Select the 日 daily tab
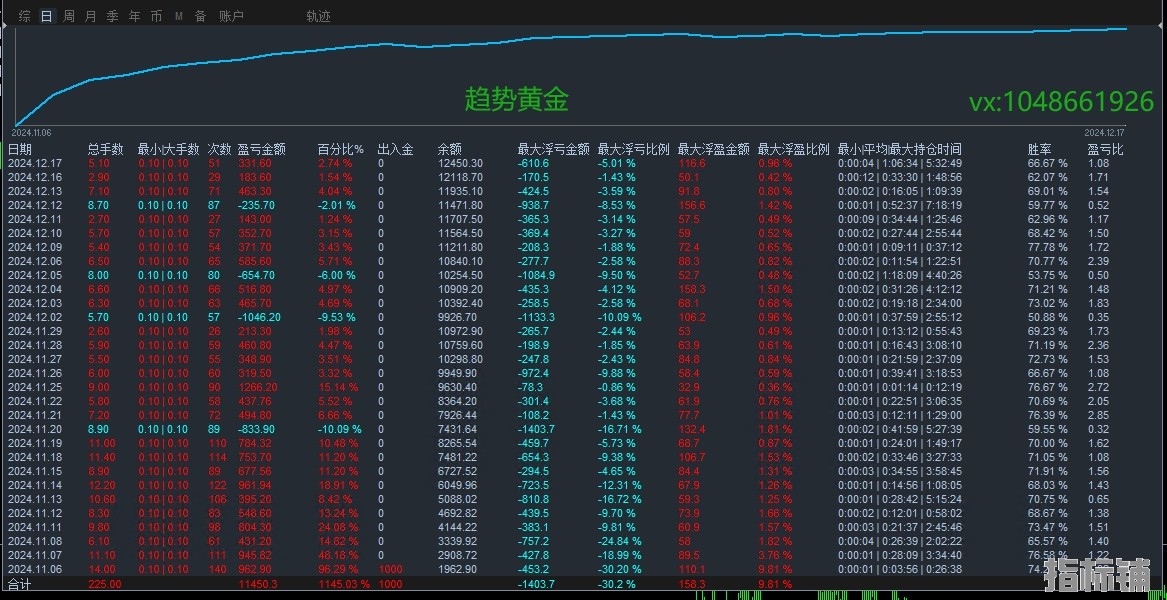 [x=47, y=16]
